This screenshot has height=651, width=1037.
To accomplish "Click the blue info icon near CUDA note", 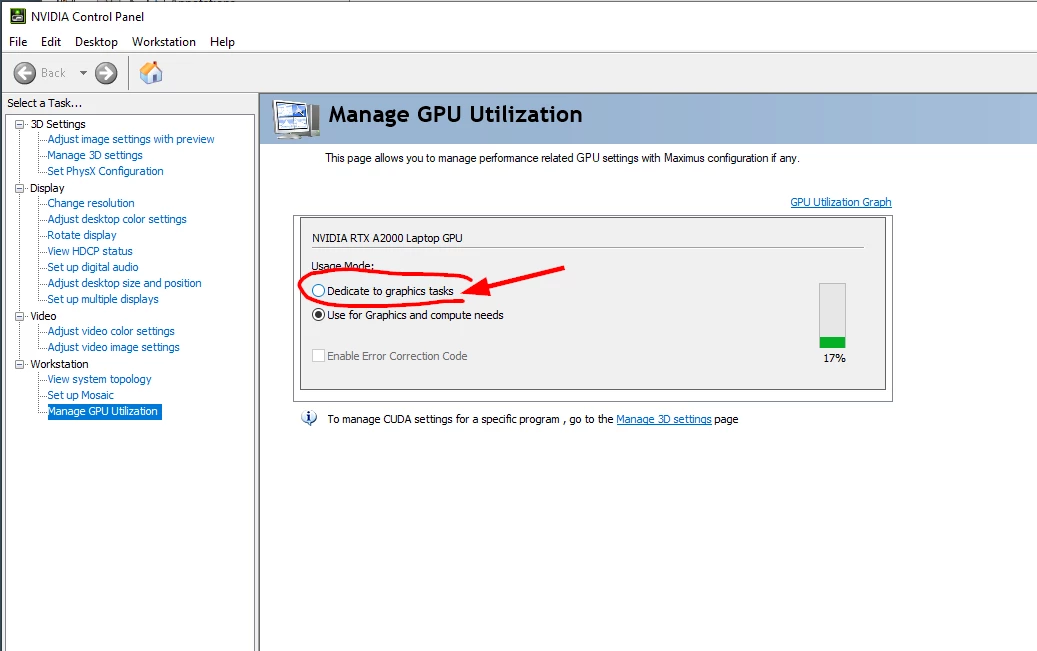I will (309, 418).
